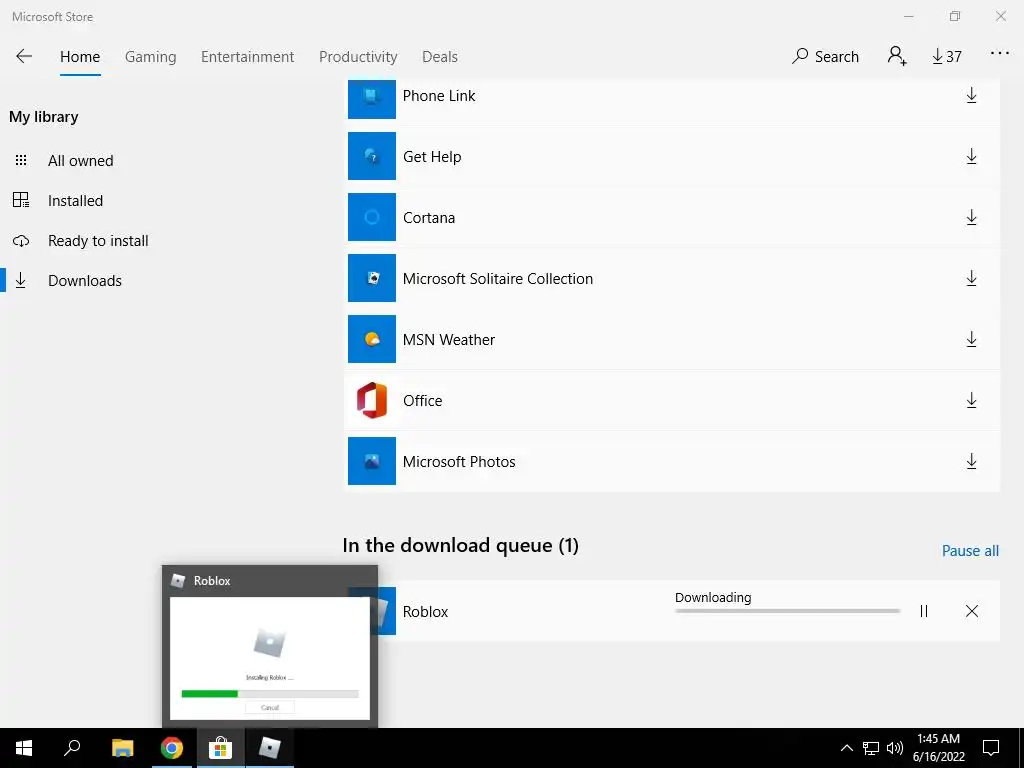The height and width of the screenshot is (768, 1024).
Task: Download Microsoft Photos via its arrow
Action: click(x=971, y=461)
